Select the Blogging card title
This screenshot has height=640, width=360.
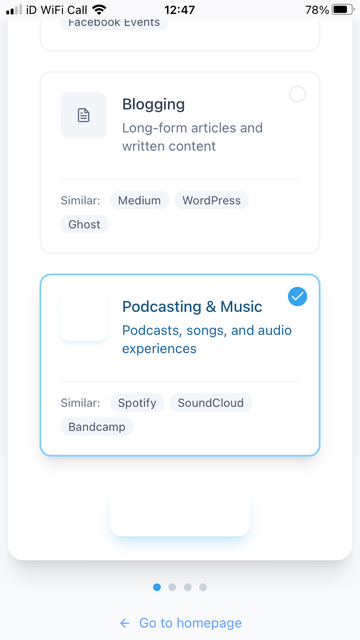tap(153, 104)
